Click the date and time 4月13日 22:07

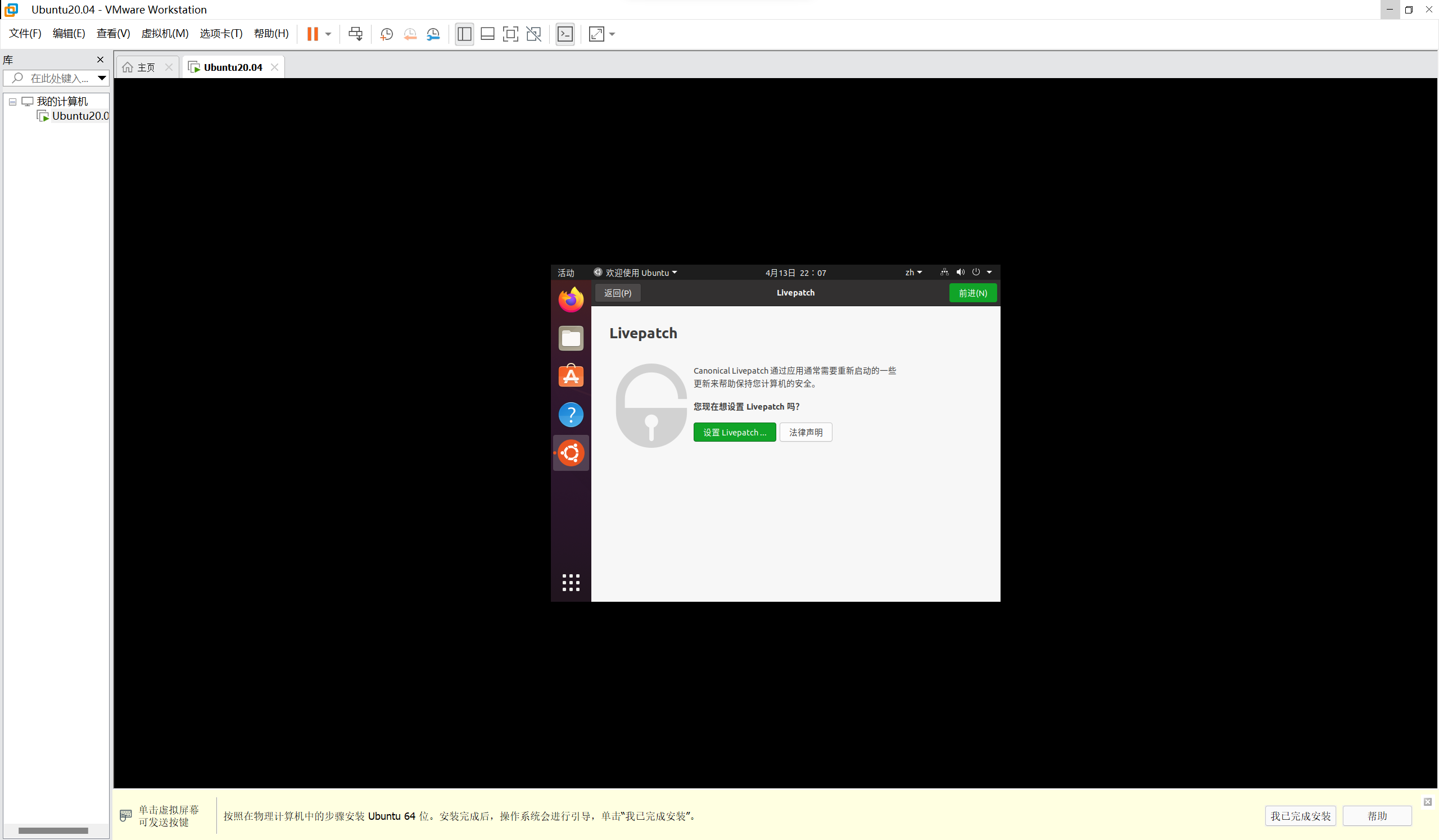click(x=795, y=273)
